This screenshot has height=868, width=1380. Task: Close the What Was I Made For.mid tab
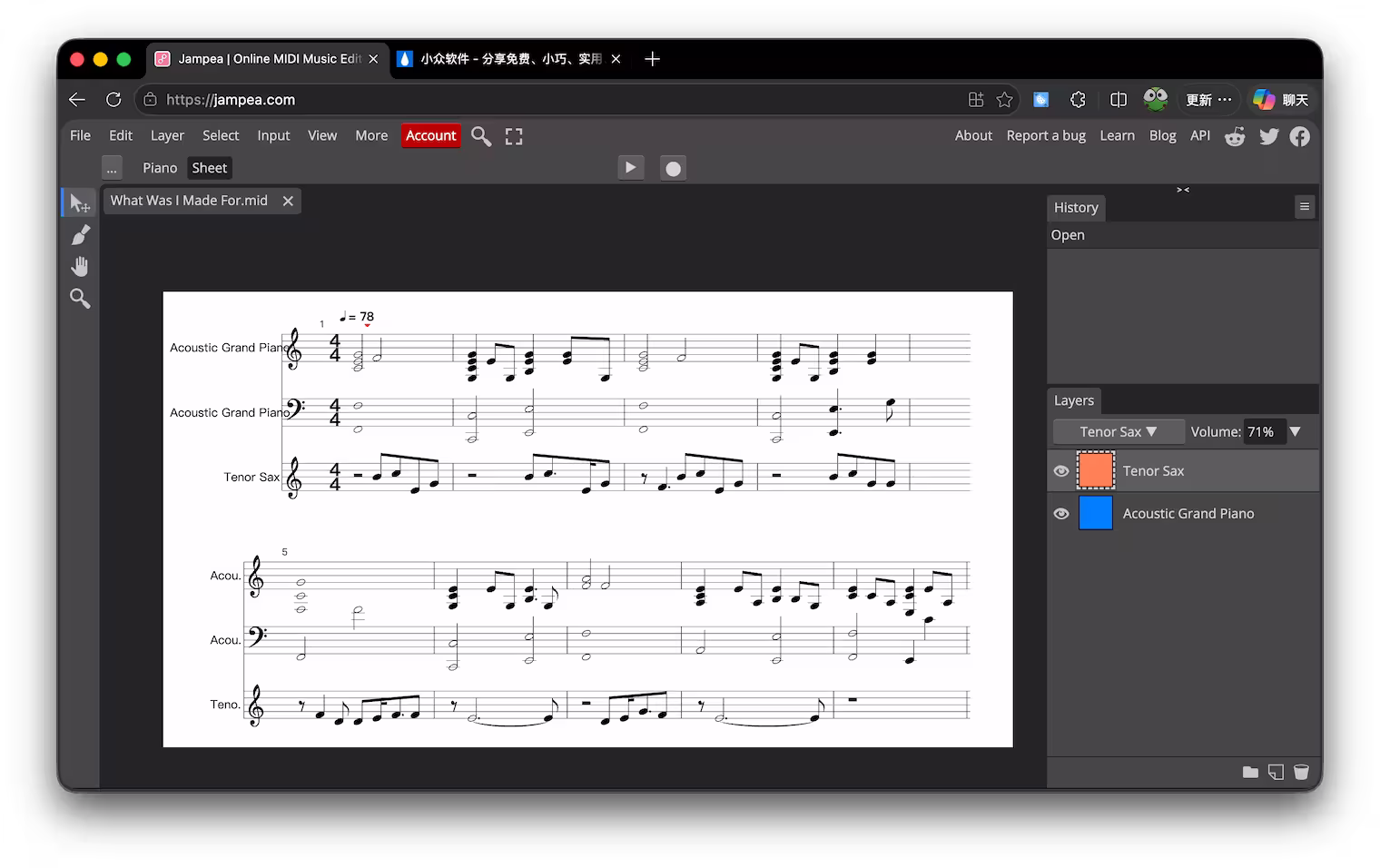[x=288, y=201]
